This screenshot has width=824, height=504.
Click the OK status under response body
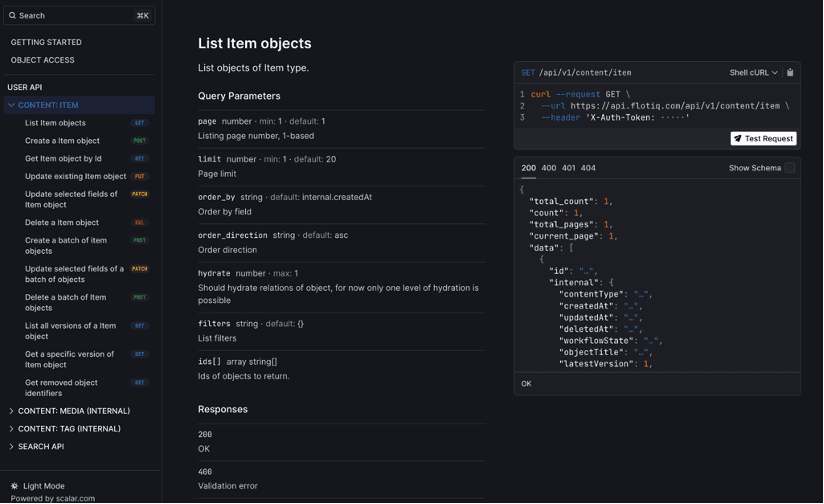point(526,384)
